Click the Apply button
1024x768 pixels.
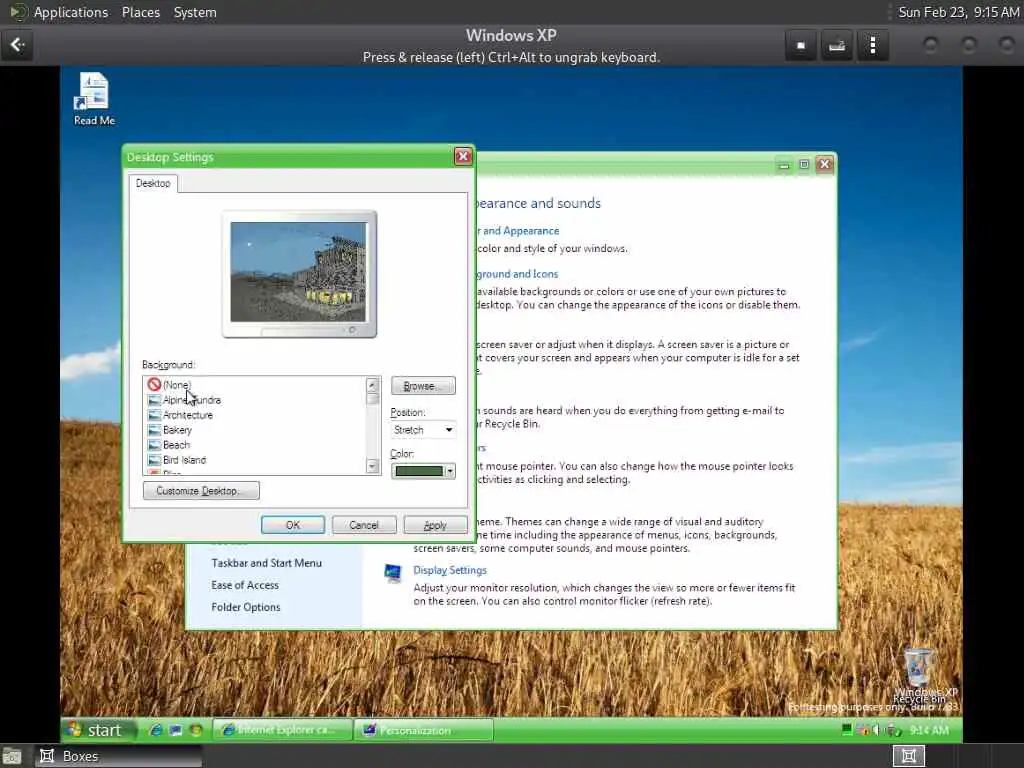435,524
